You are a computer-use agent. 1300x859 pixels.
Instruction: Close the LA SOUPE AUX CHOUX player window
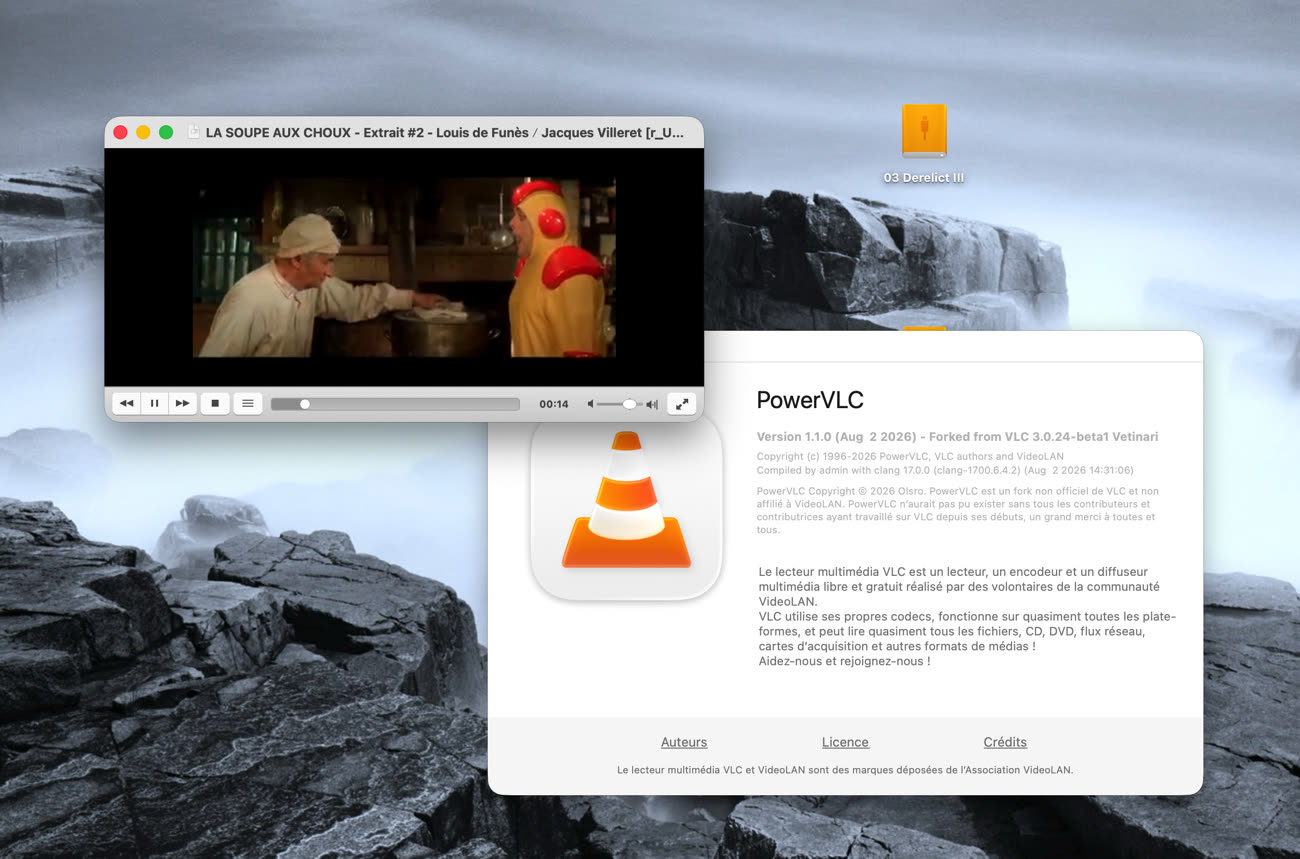120,132
